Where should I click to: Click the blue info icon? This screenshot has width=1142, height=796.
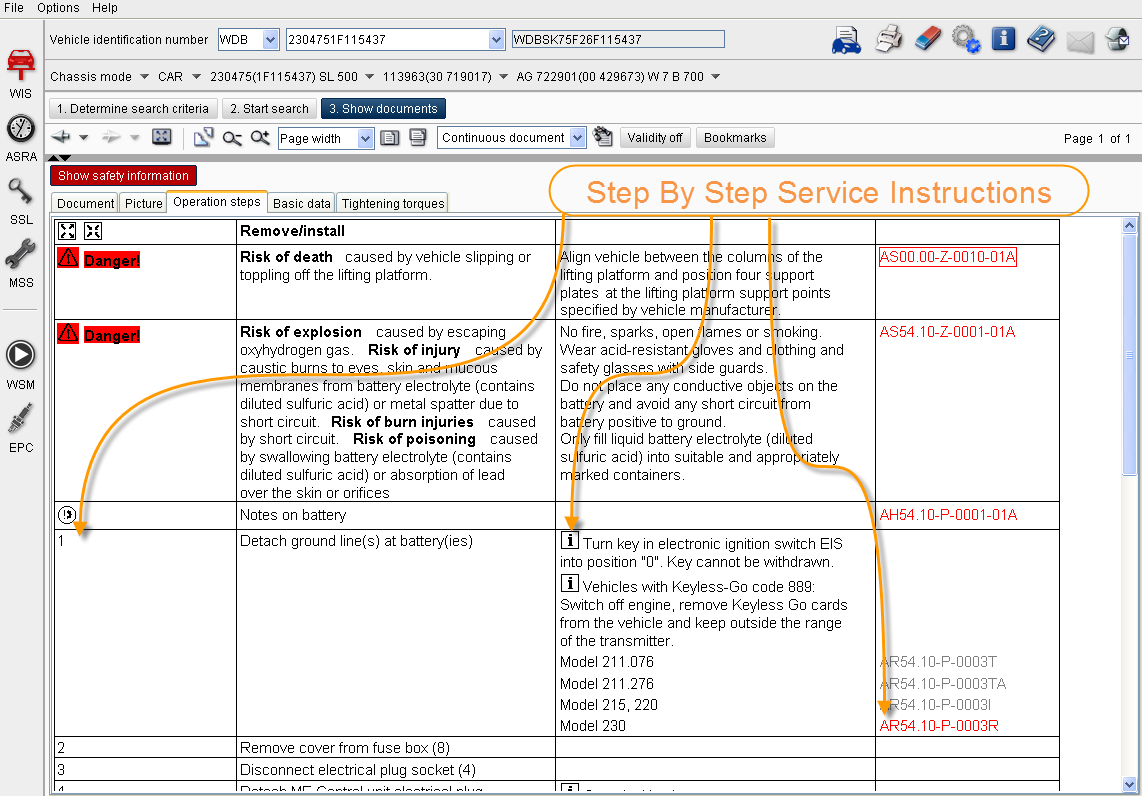tap(1004, 38)
